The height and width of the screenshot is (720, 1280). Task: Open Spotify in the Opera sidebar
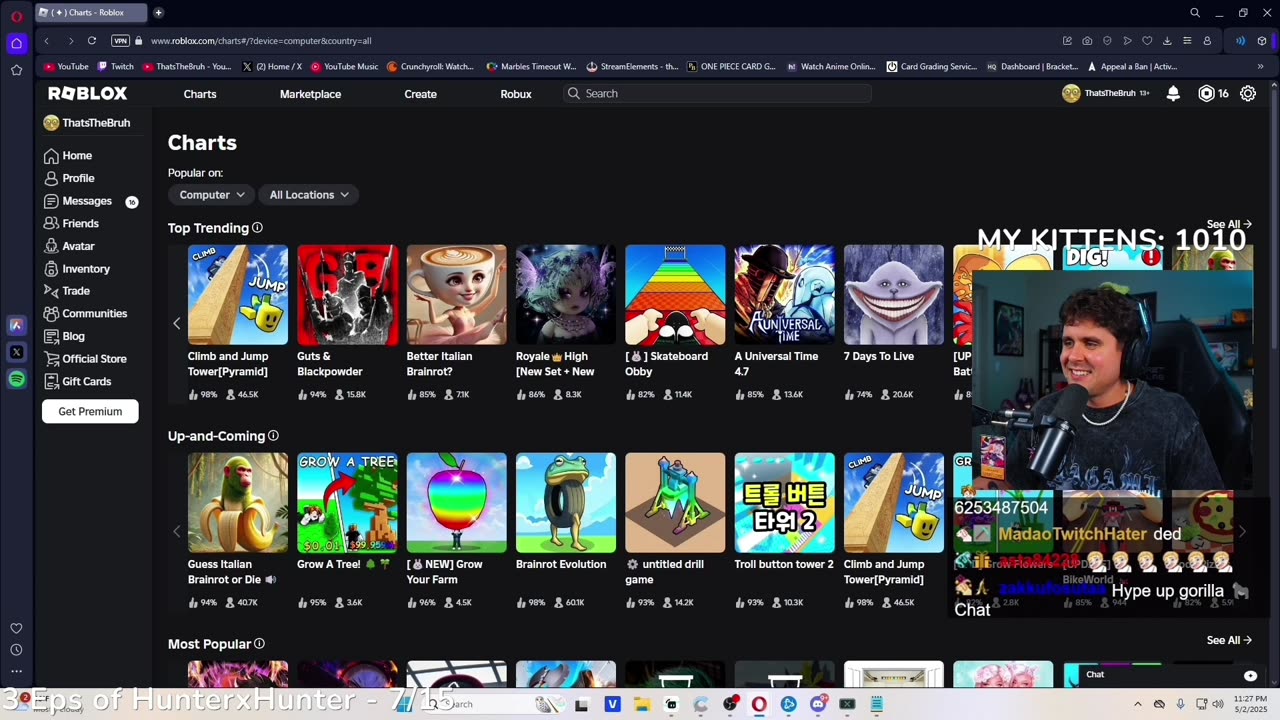[16, 379]
